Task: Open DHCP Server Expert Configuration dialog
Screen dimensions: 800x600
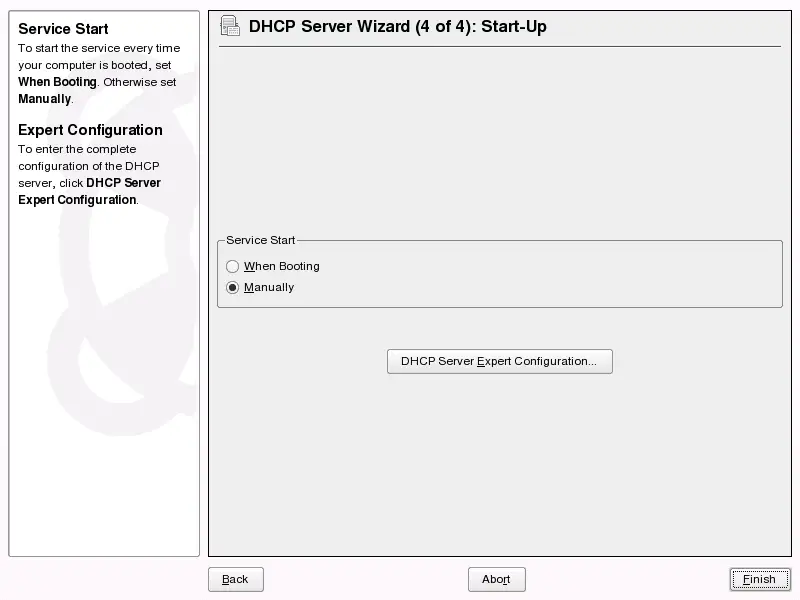Action: [x=499, y=361]
